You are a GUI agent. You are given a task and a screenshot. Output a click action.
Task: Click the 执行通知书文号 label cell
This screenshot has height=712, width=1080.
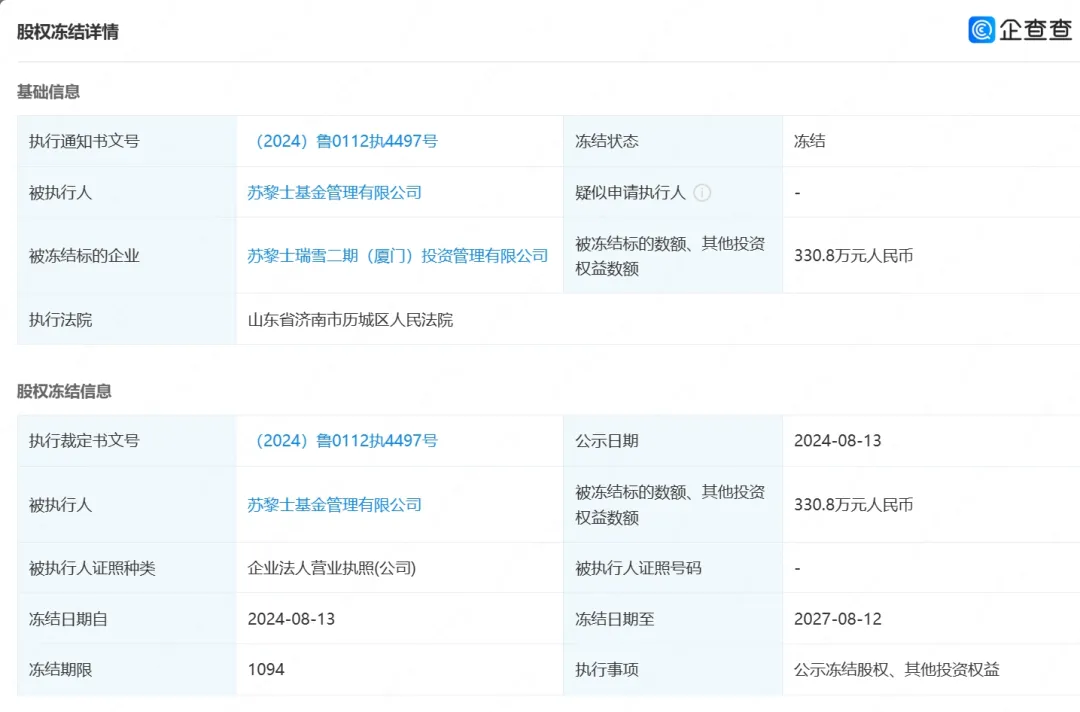(127, 141)
